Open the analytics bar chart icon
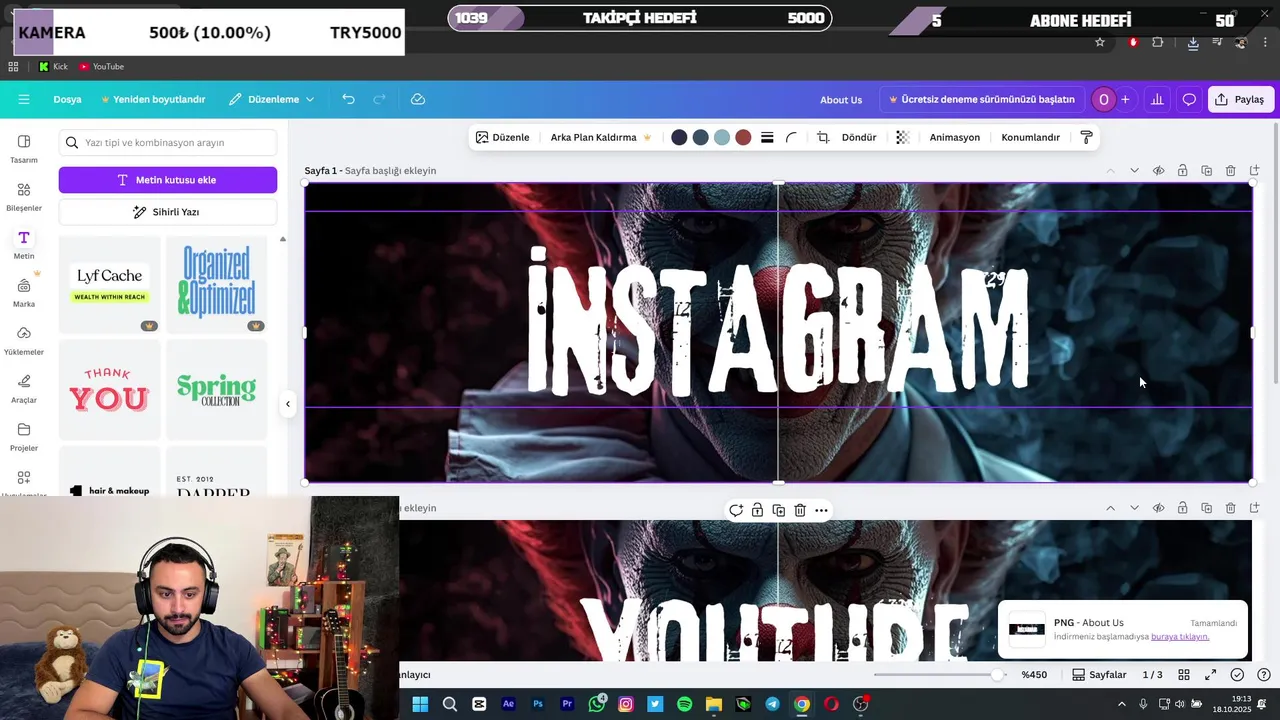Screen dimensions: 1280x720 [1157, 99]
